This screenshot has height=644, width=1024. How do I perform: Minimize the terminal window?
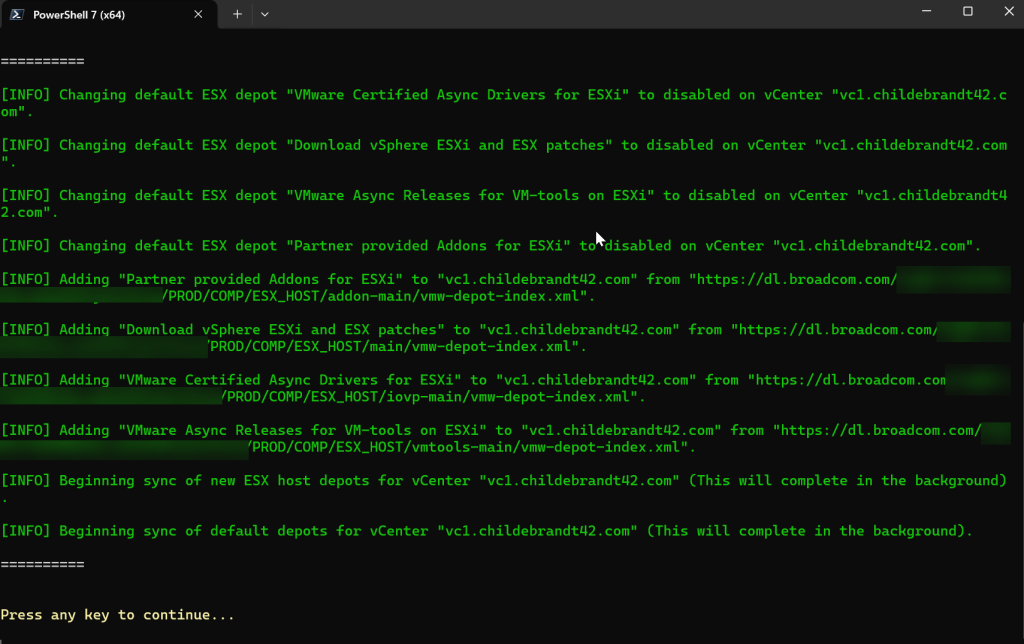pos(923,12)
